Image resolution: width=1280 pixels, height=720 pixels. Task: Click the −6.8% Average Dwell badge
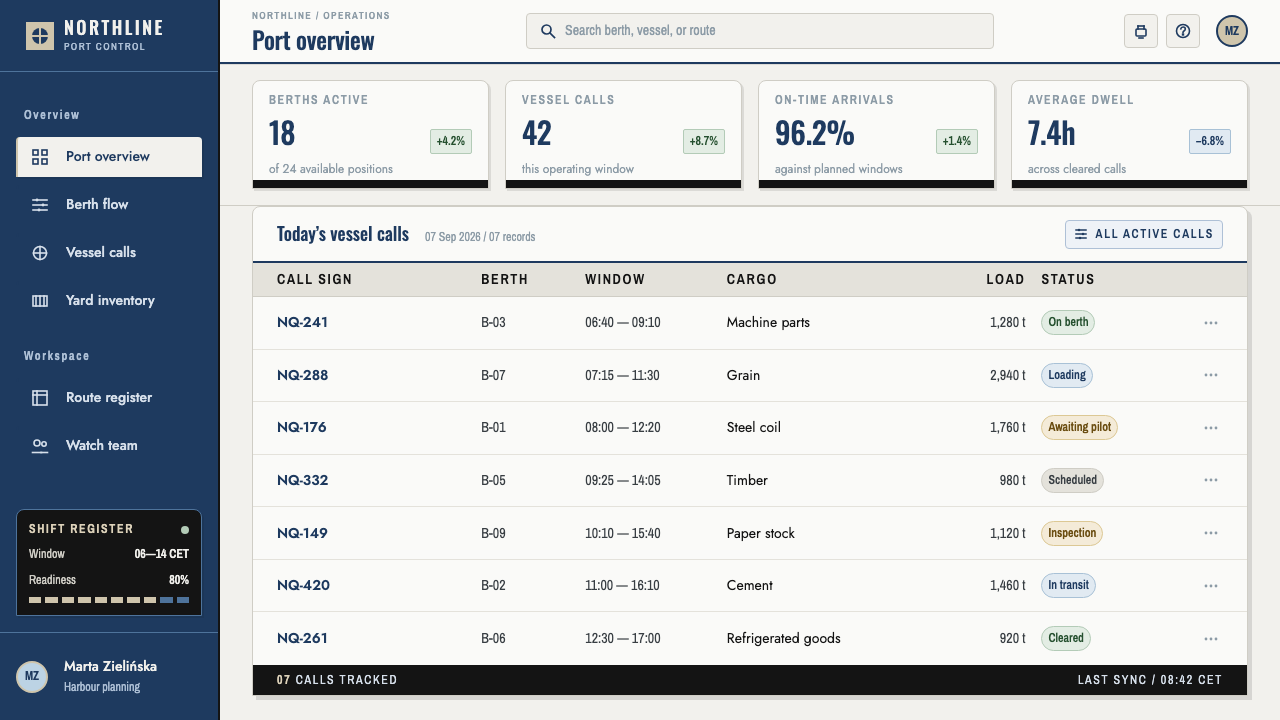1210,141
